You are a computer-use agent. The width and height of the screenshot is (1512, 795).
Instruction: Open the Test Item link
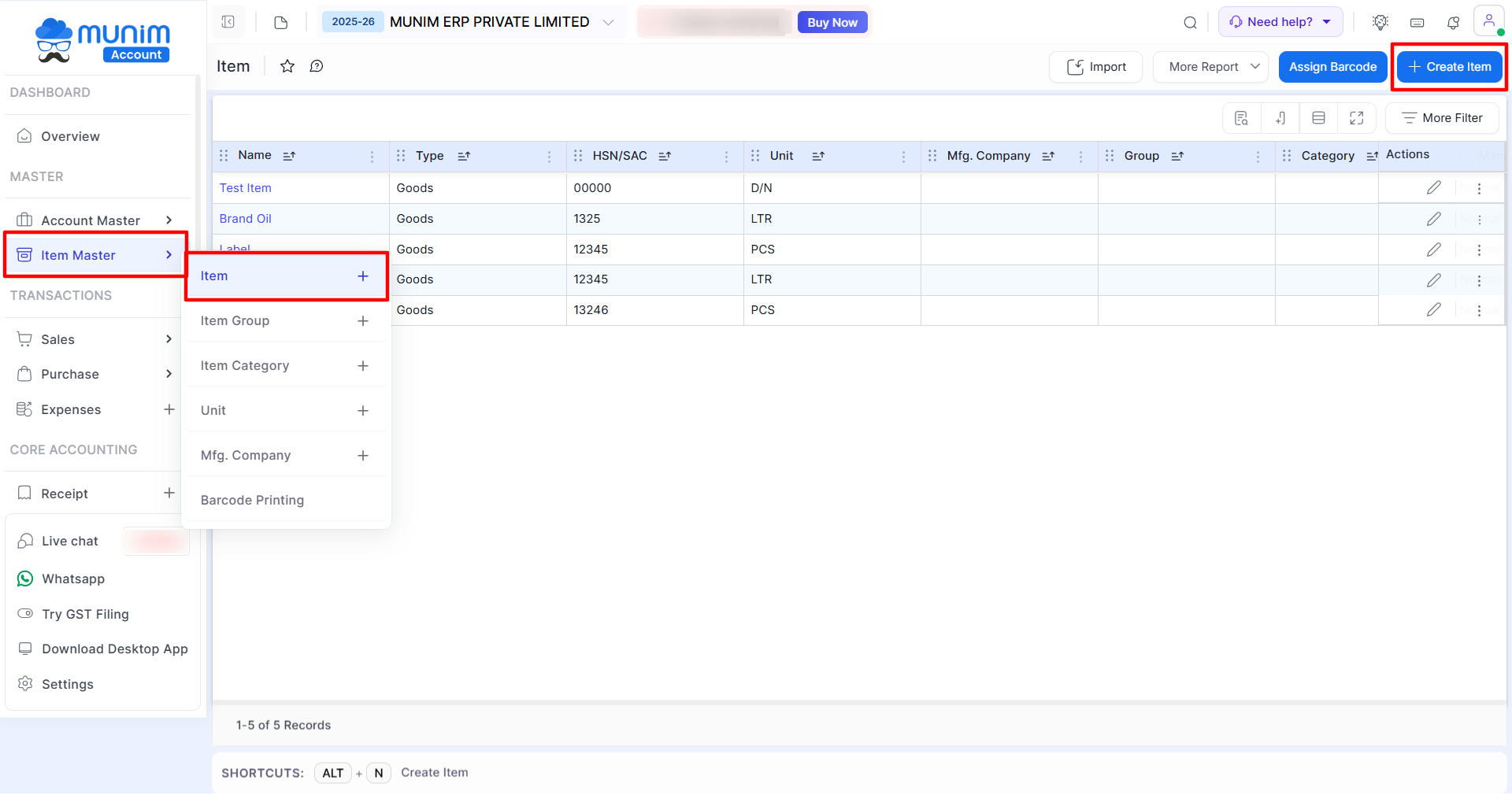(x=245, y=188)
